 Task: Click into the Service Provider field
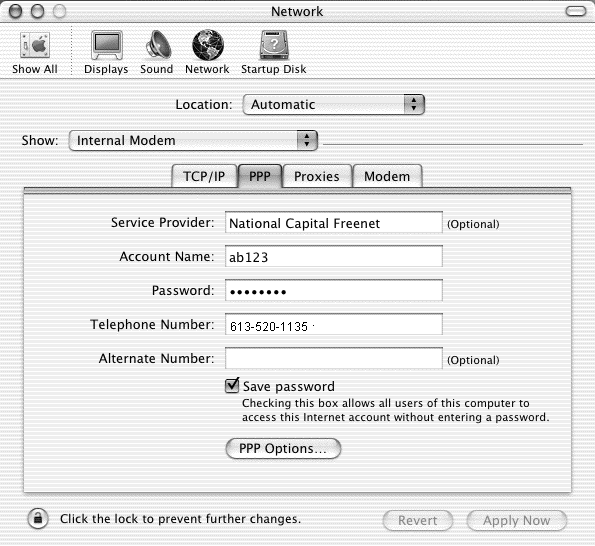334,223
